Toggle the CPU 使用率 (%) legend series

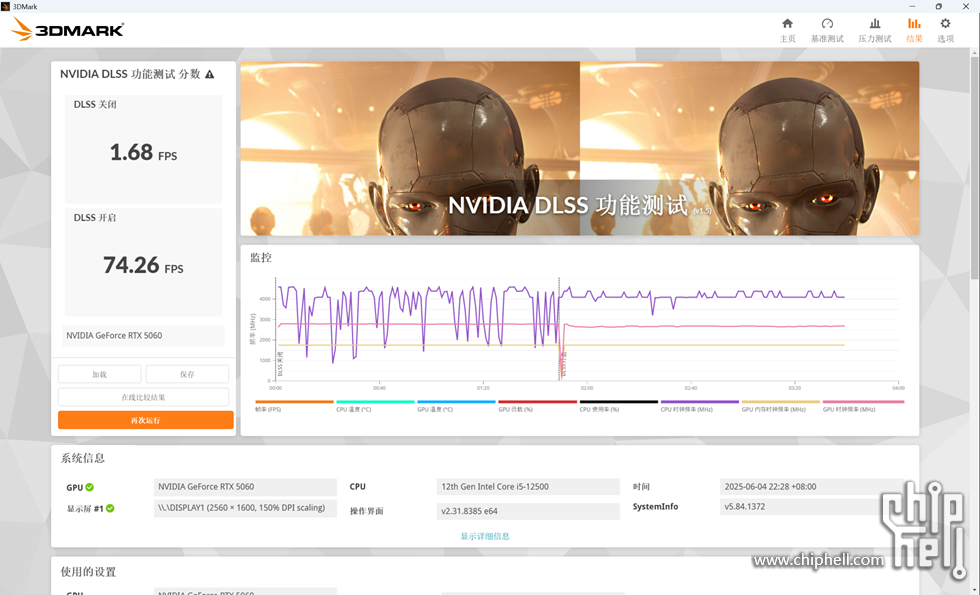[x=619, y=406]
